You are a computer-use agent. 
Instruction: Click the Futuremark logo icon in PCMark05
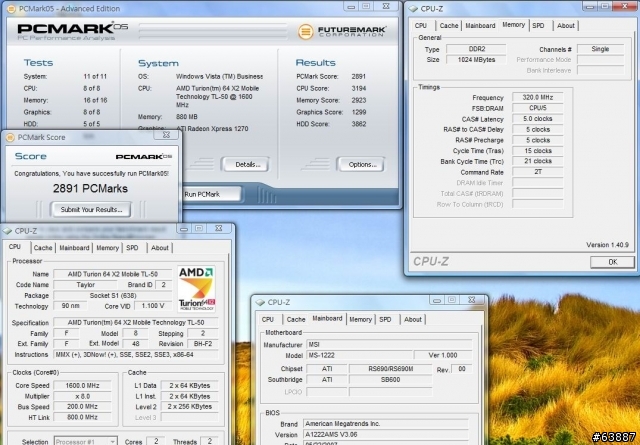[305, 31]
